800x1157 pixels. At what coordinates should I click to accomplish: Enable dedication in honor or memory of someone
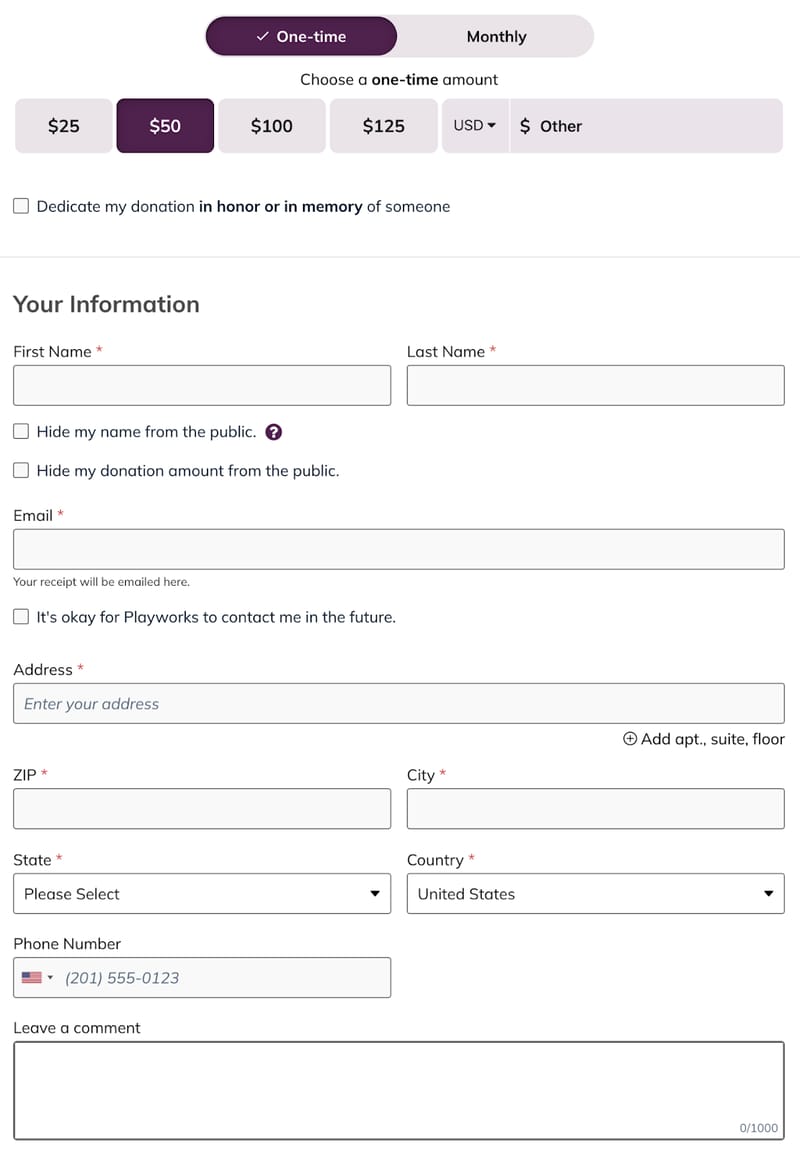20,206
